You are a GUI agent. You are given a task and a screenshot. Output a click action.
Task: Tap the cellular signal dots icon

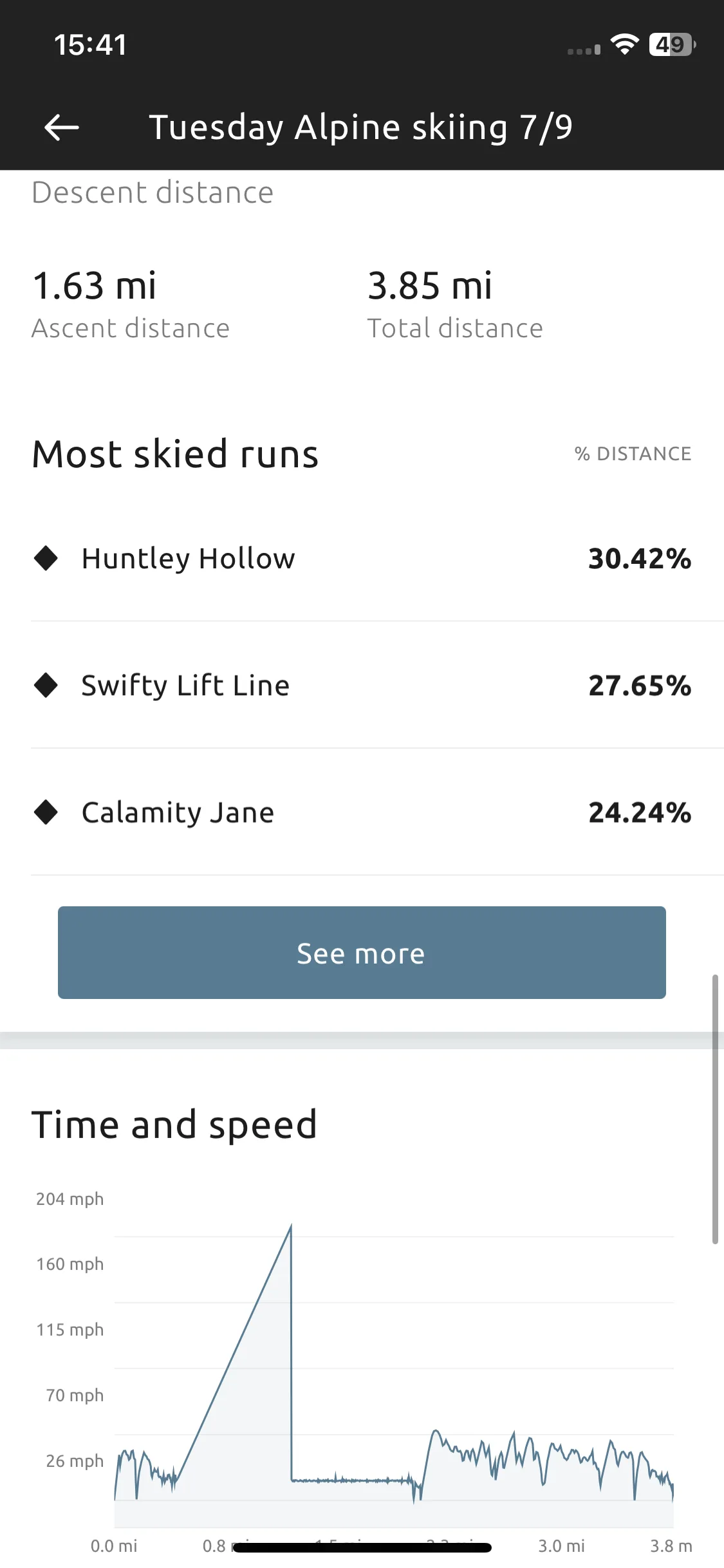(x=584, y=50)
